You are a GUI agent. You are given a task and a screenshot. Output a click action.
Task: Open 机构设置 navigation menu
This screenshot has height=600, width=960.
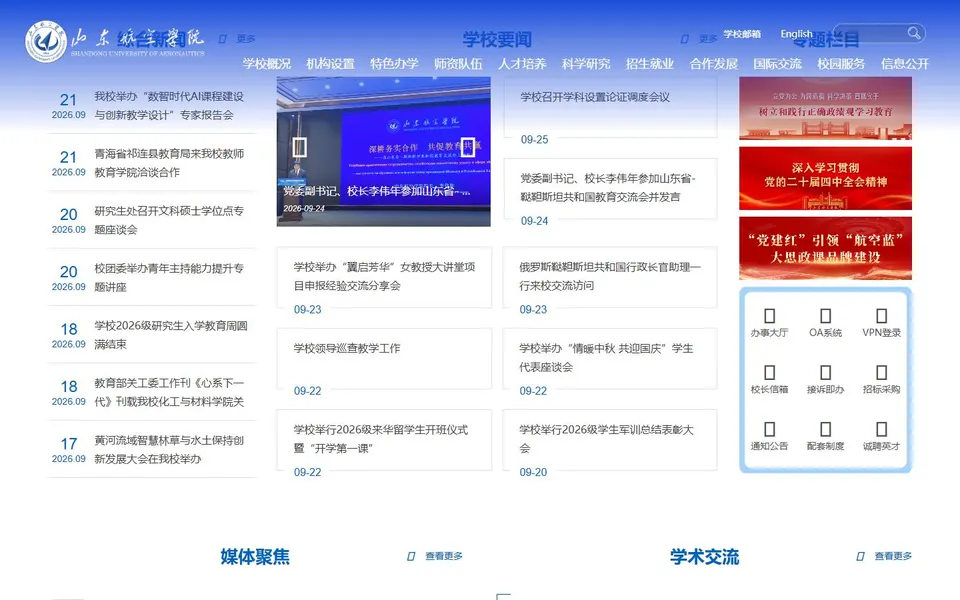click(x=331, y=64)
